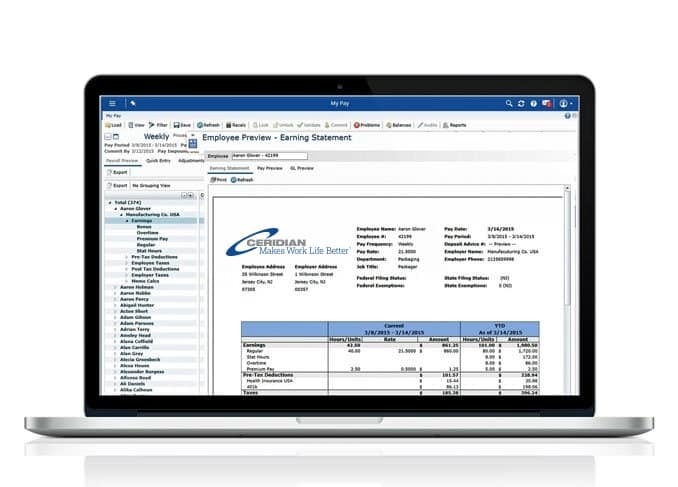
Task: Expand the Pre-Tax Deductions tree node
Action: tap(127, 255)
